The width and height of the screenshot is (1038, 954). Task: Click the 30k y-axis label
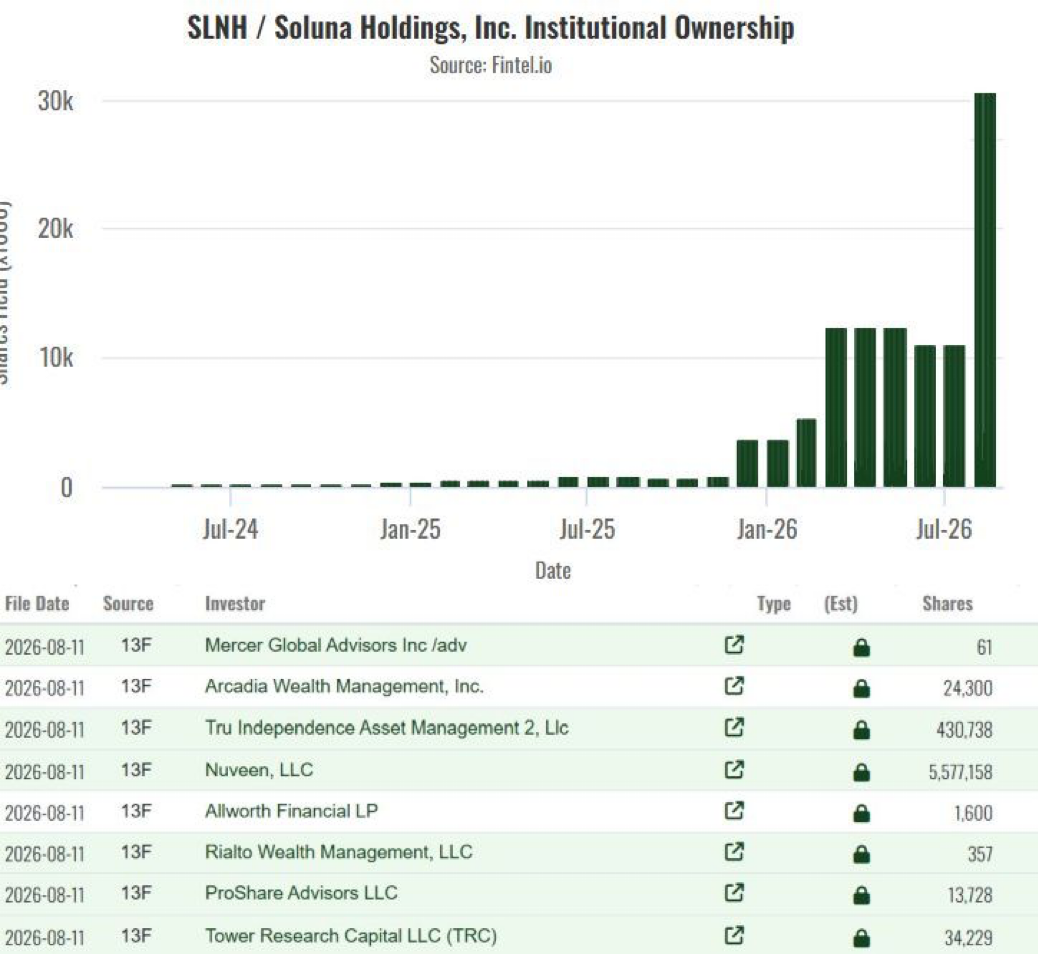pos(56,101)
